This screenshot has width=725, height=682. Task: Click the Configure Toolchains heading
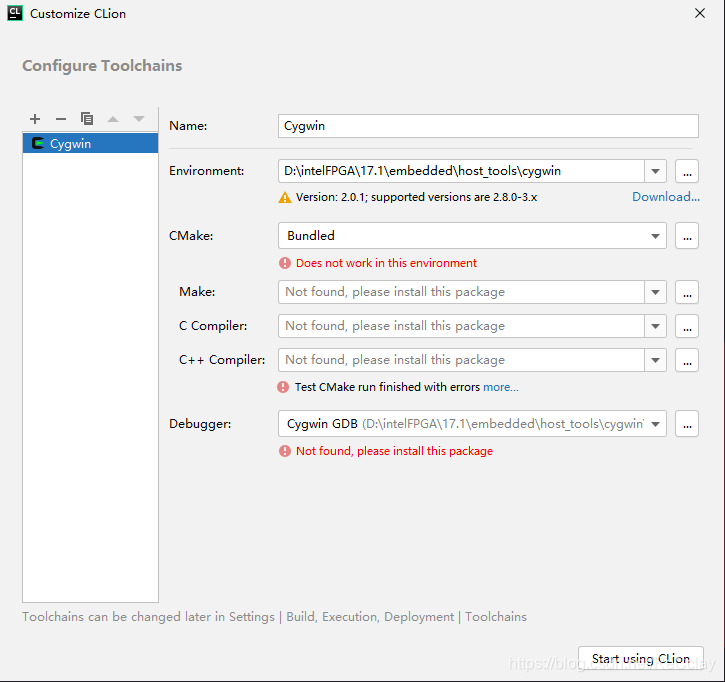click(102, 66)
